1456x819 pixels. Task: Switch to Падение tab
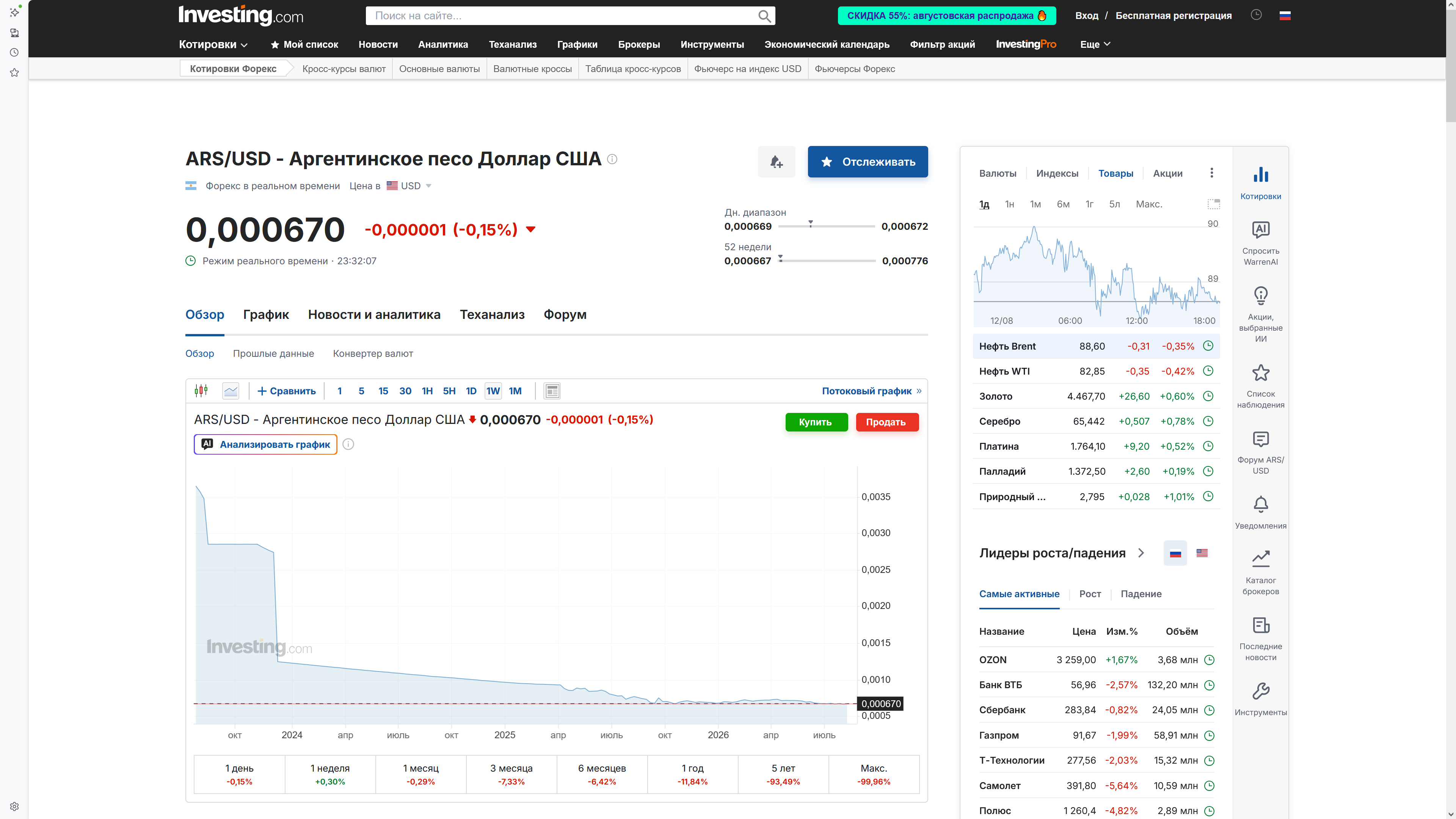point(1141,593)
